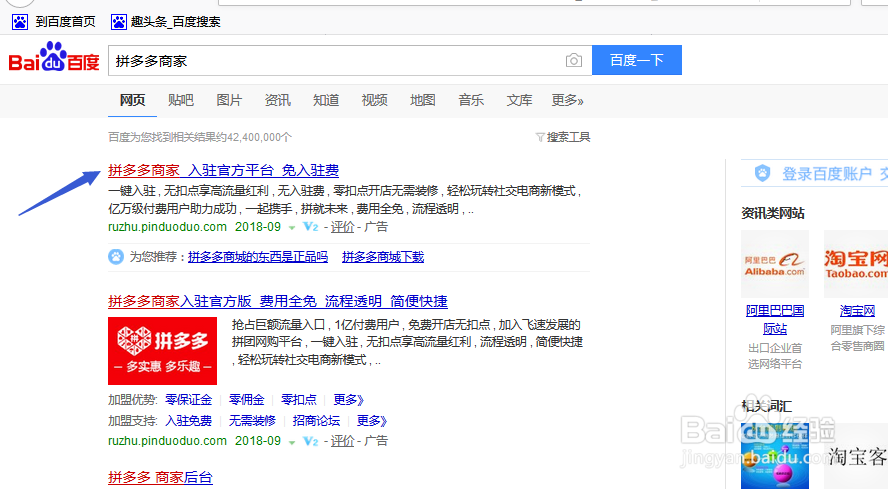Switch to the 地图 tab
The width and height of the screenshot is (888, 489).
[422, 100]
